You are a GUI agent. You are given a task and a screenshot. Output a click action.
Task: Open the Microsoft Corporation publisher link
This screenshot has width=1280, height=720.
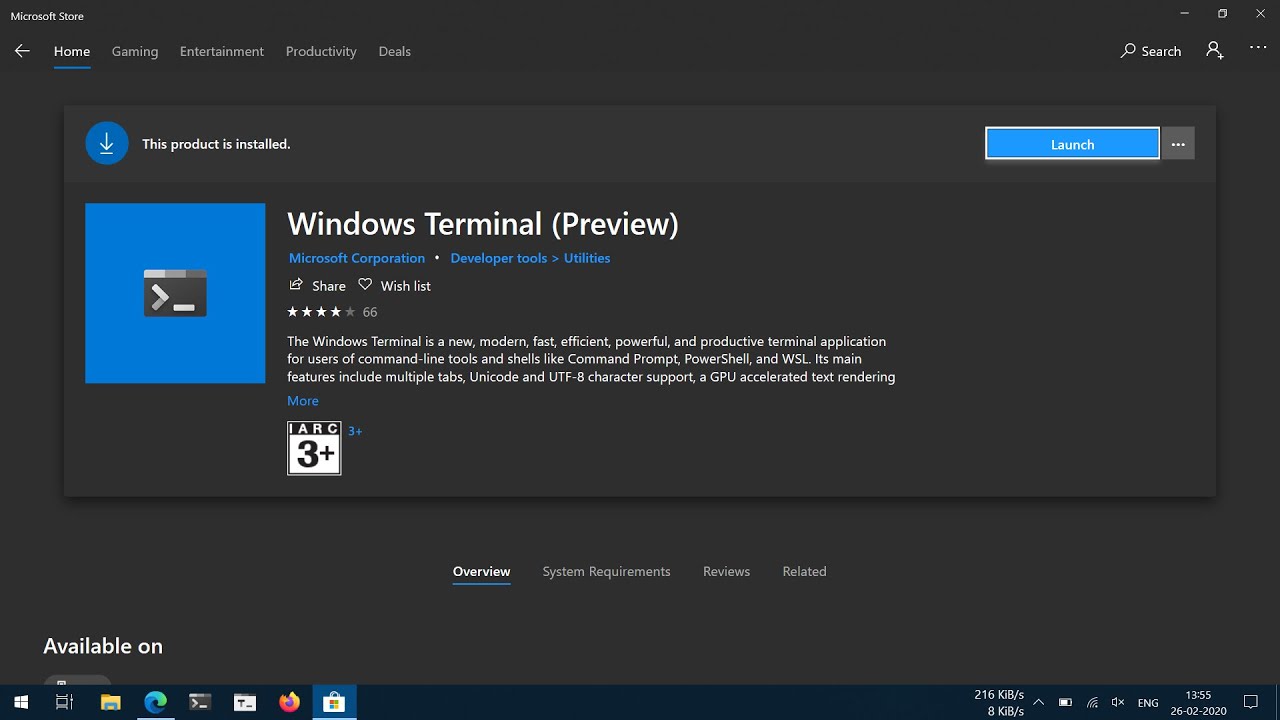pos(357,258)
